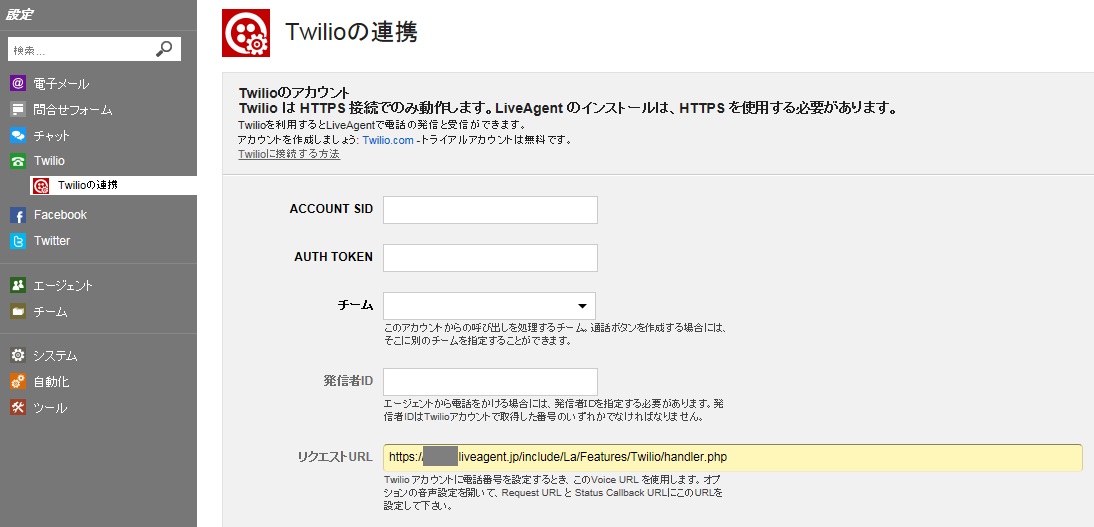Click the Twitter bird icon

click(x=18, y=241)
